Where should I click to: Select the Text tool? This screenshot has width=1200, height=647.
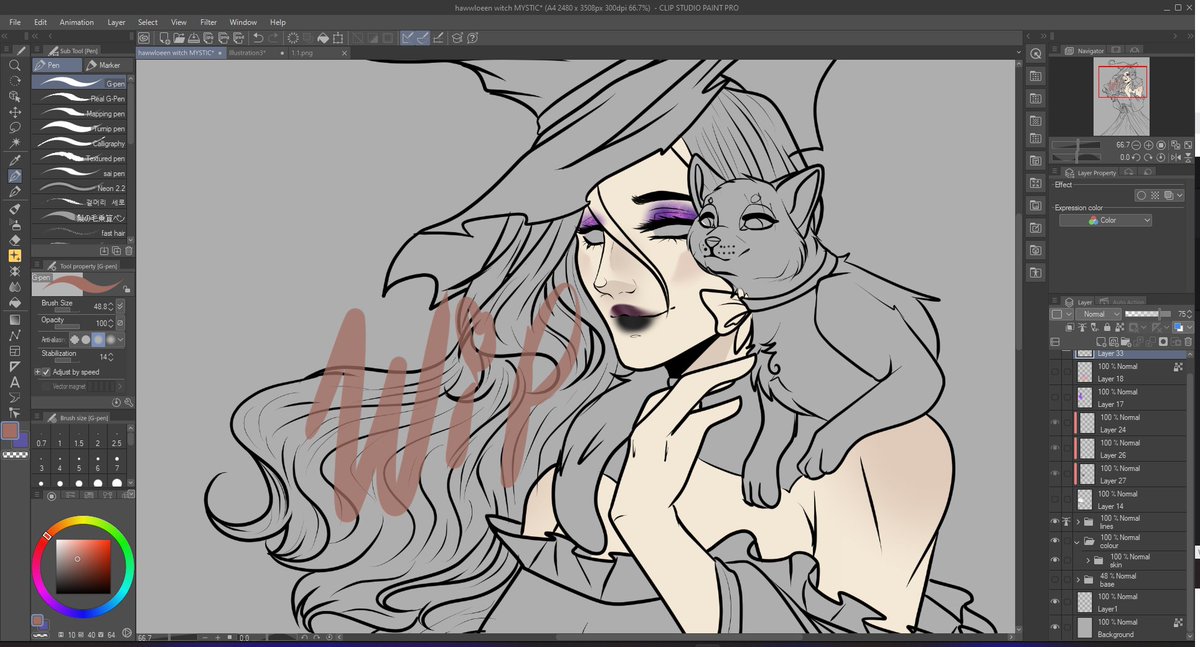pos(15,381)
